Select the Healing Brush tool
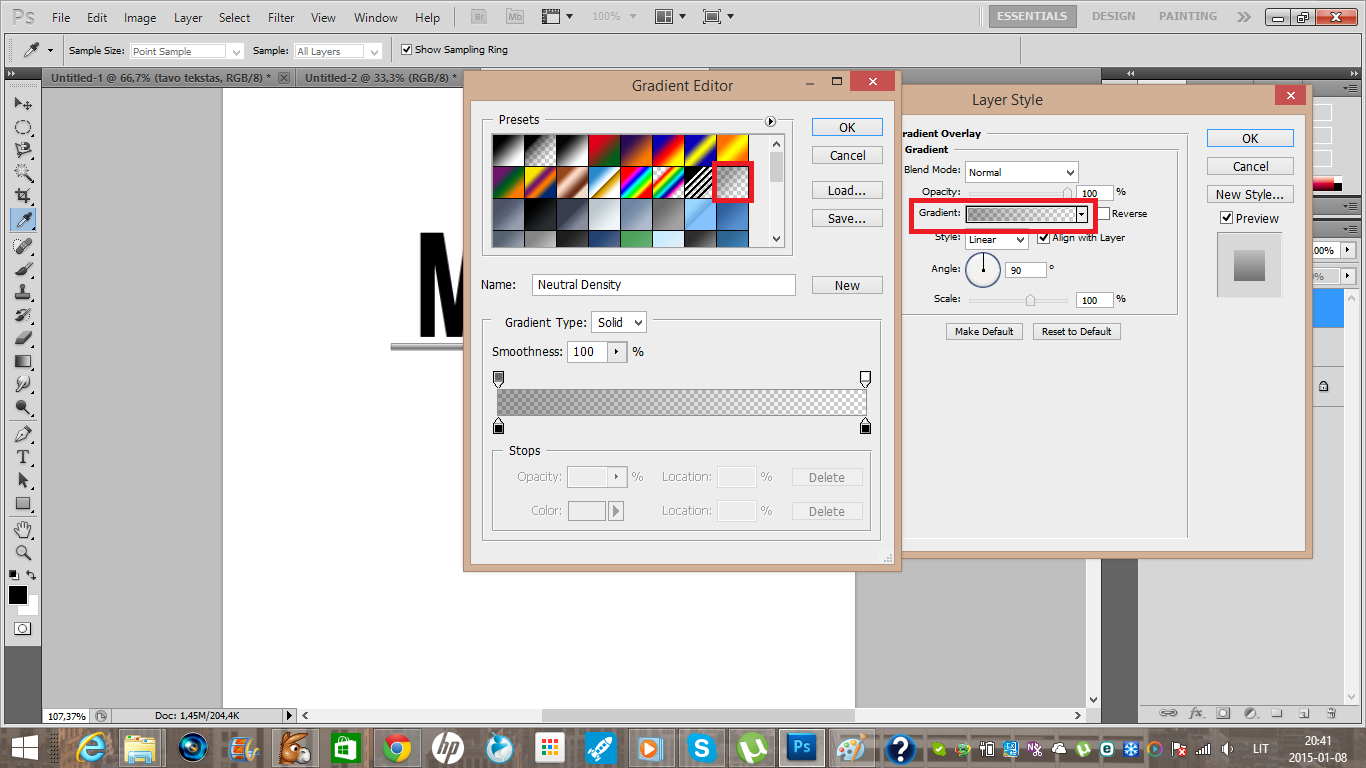1366x768 pixels. point(22,246)
